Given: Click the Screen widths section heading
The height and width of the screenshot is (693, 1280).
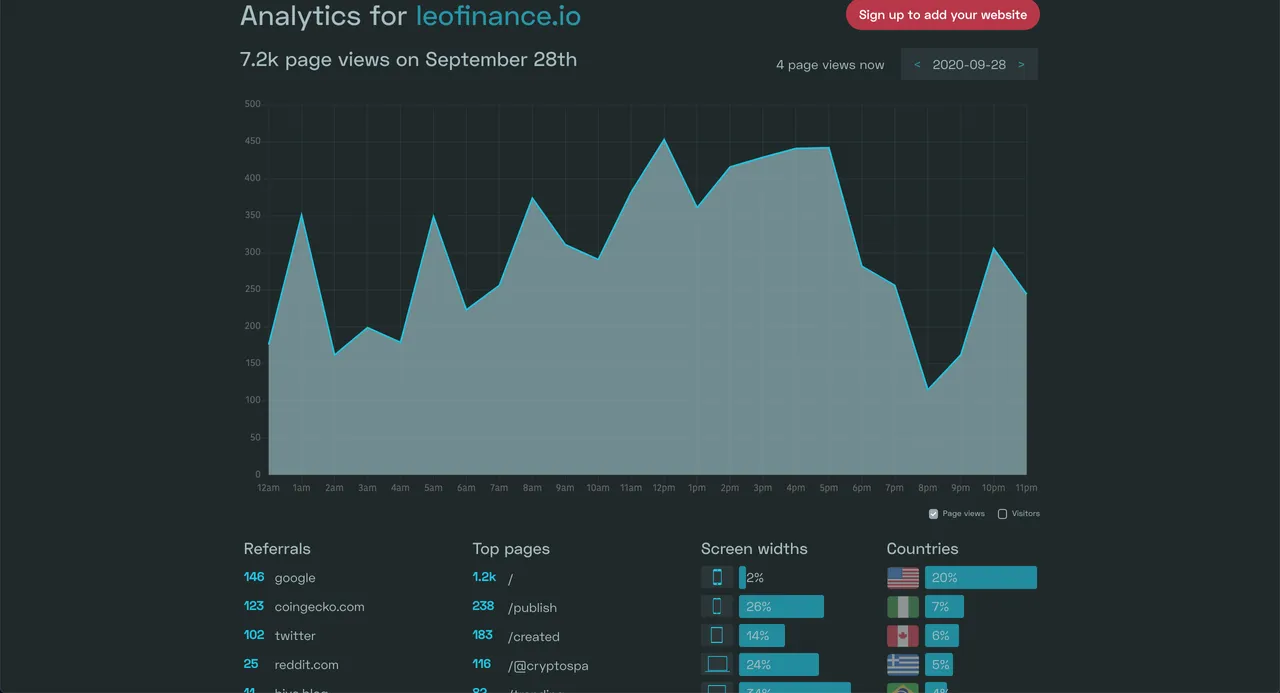Looking at the screenshot, I should [754, 549].
